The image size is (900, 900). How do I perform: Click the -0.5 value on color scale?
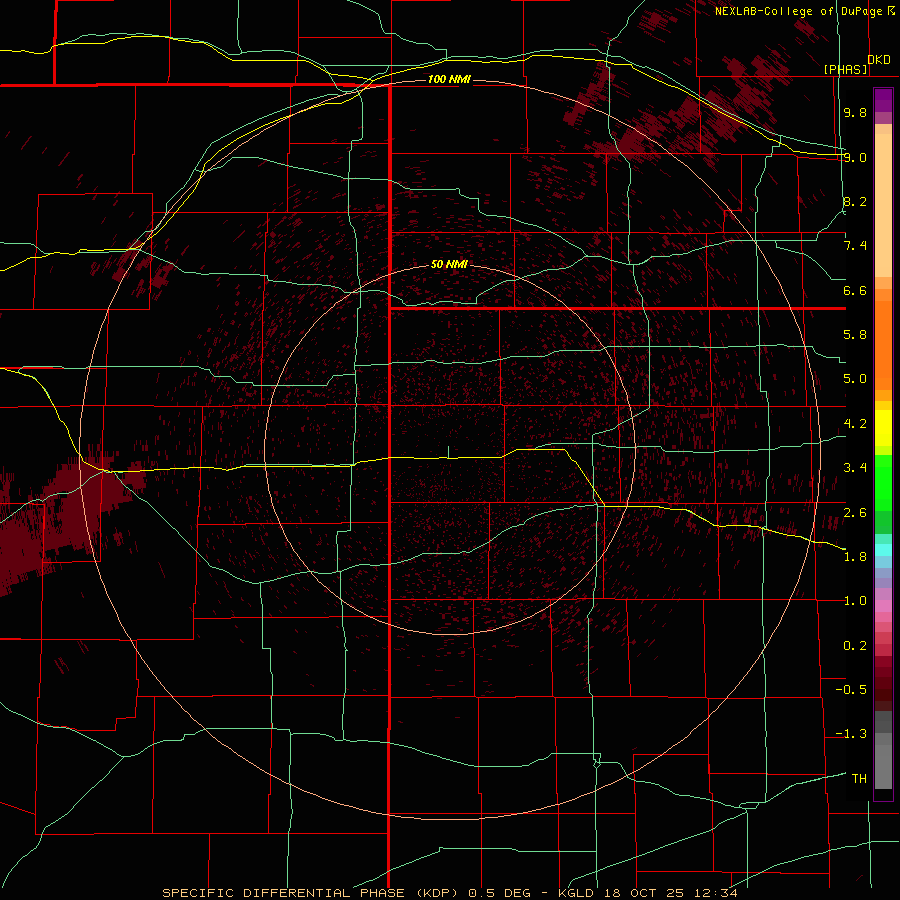point(851,690)
